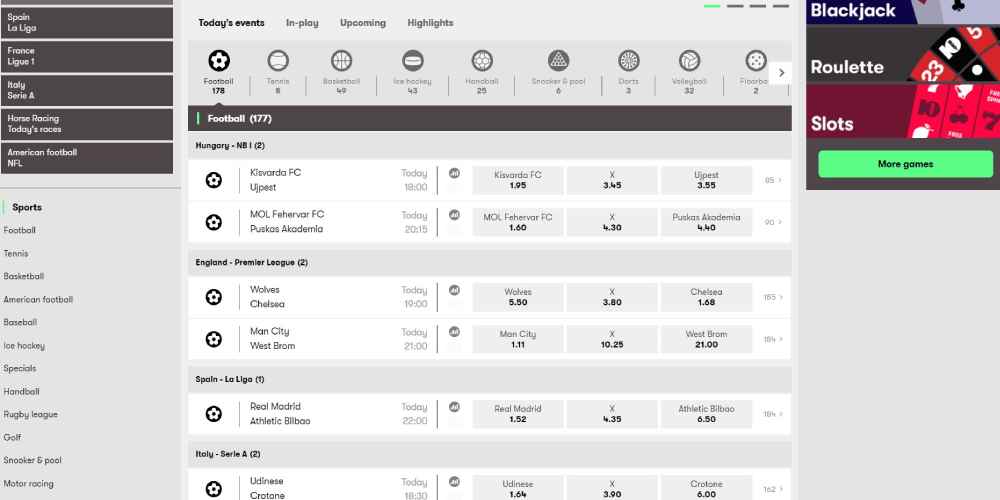Bet on Chelsea at odds 1.68

(x=706, y=297)
